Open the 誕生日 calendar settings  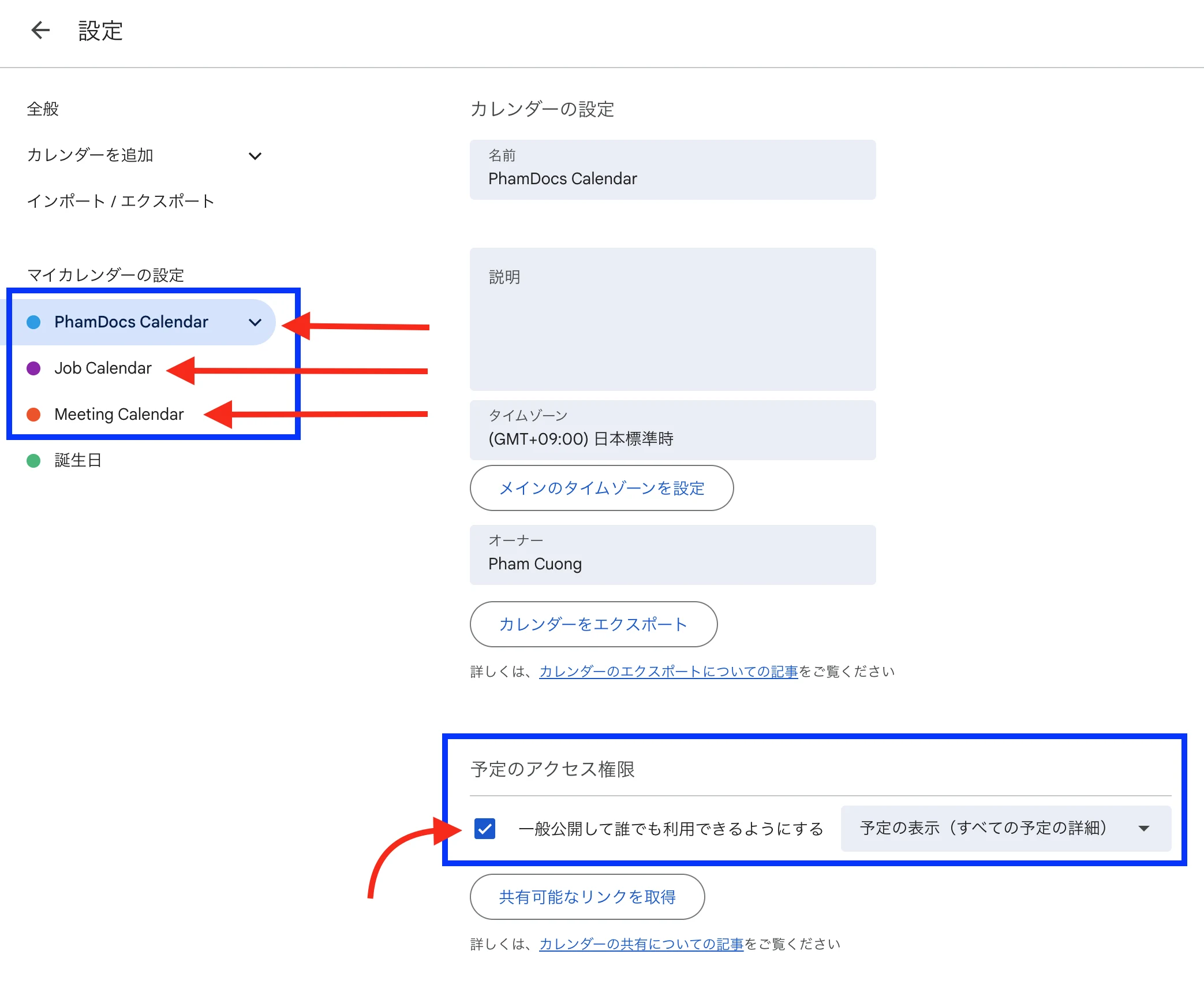coord(78,460)
